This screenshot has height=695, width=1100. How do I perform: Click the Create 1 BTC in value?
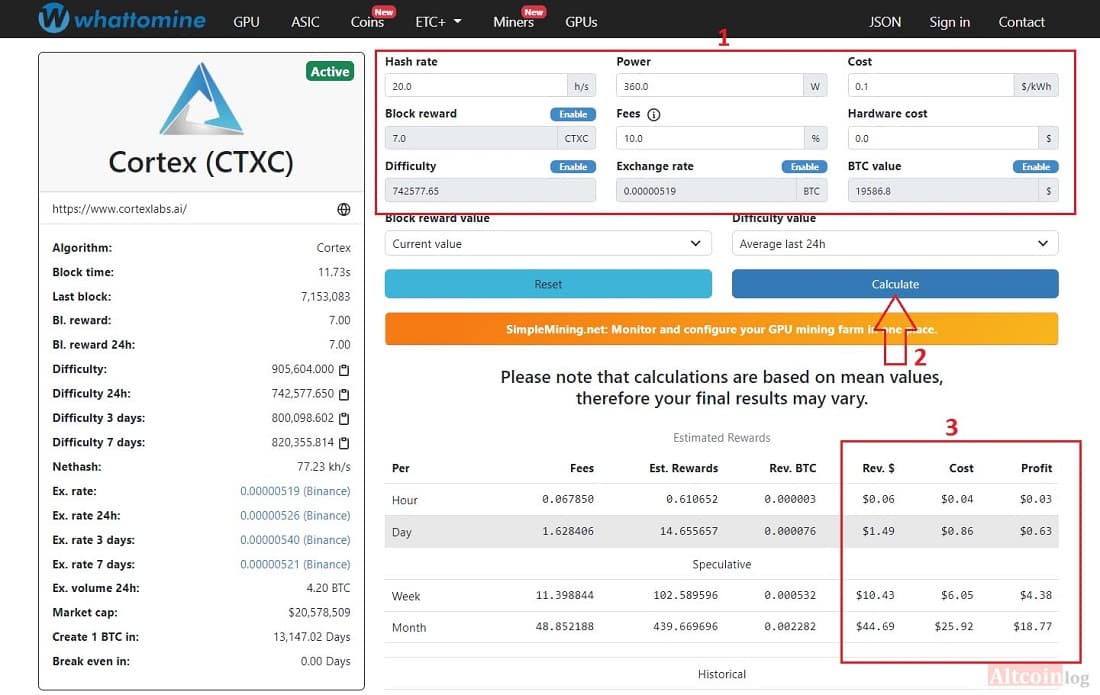311,637
